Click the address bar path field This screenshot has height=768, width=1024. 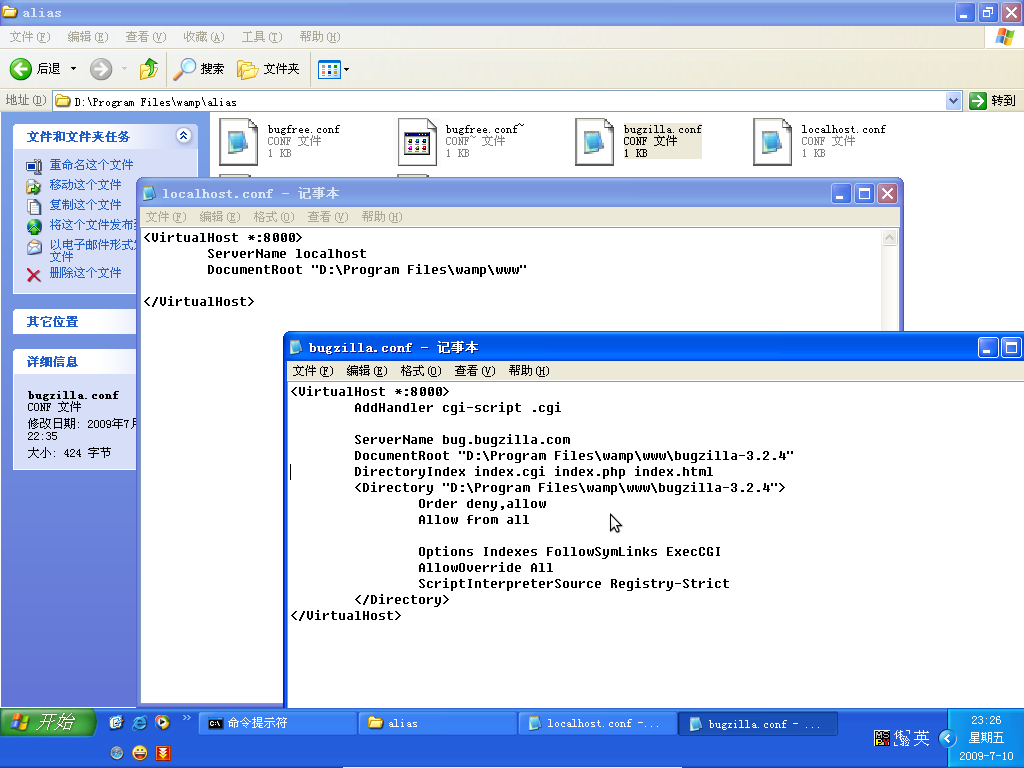coord(500,101)
